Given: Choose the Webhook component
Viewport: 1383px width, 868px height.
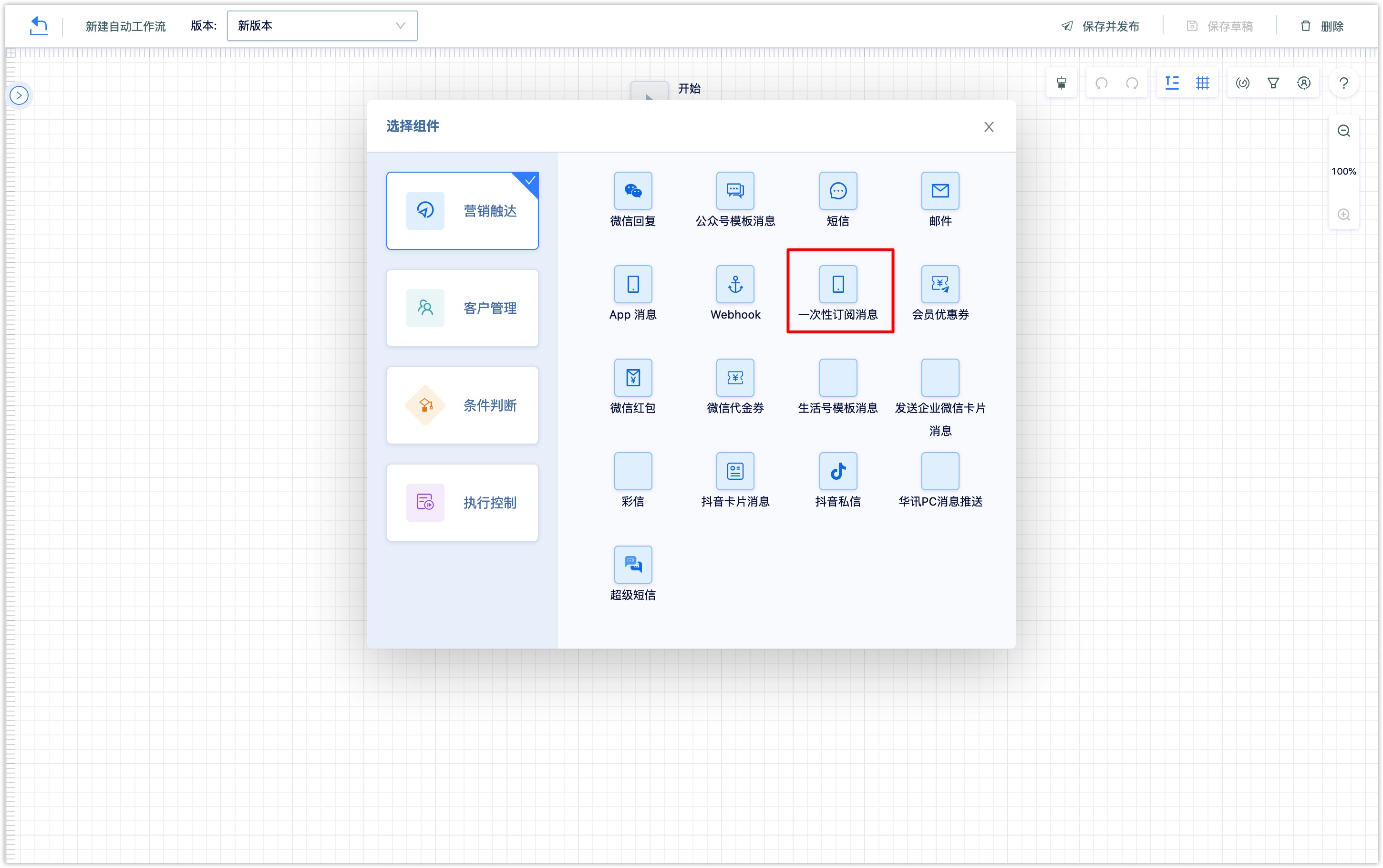Looking at the screenshot, I should 735,293.
